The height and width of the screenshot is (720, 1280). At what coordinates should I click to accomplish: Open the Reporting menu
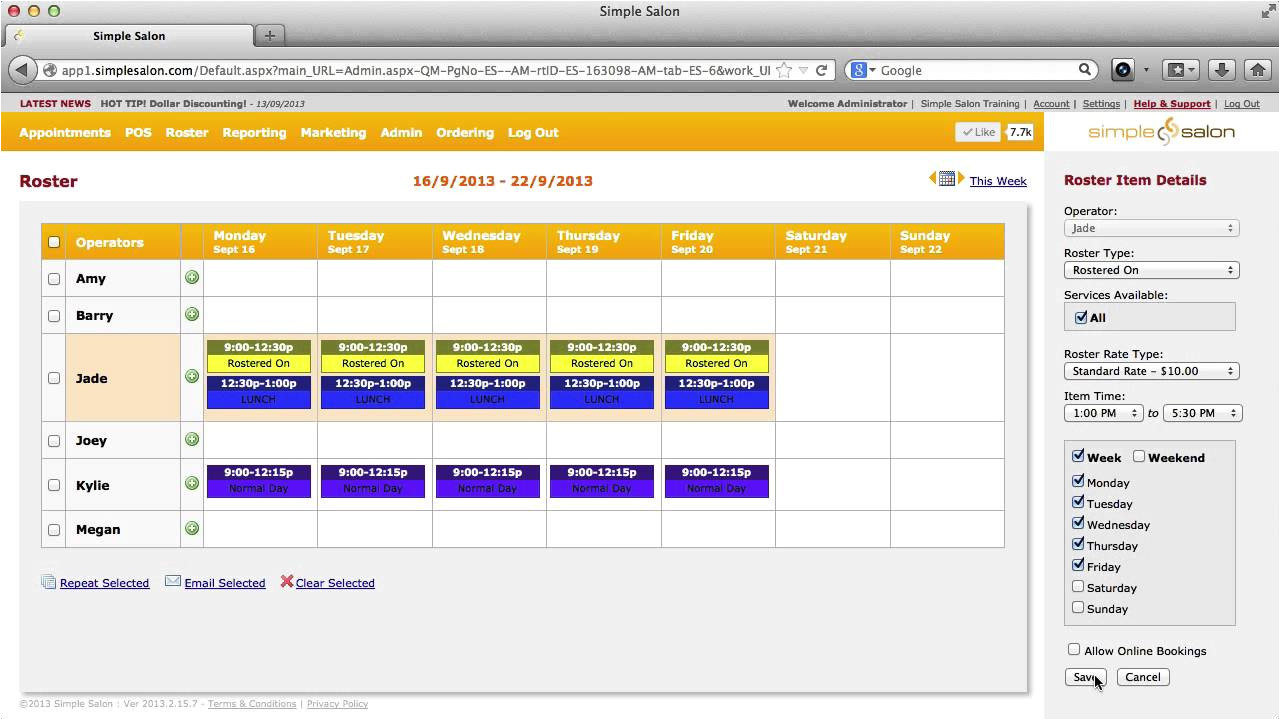[x=254, y=132]
